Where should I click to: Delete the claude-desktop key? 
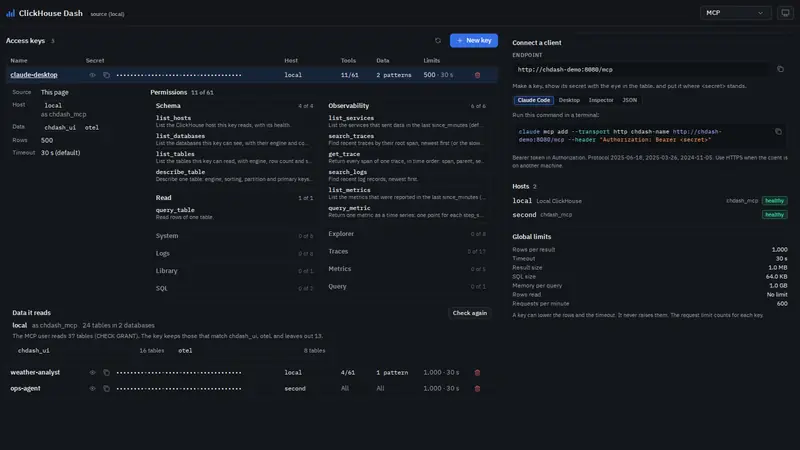[478, 75]
